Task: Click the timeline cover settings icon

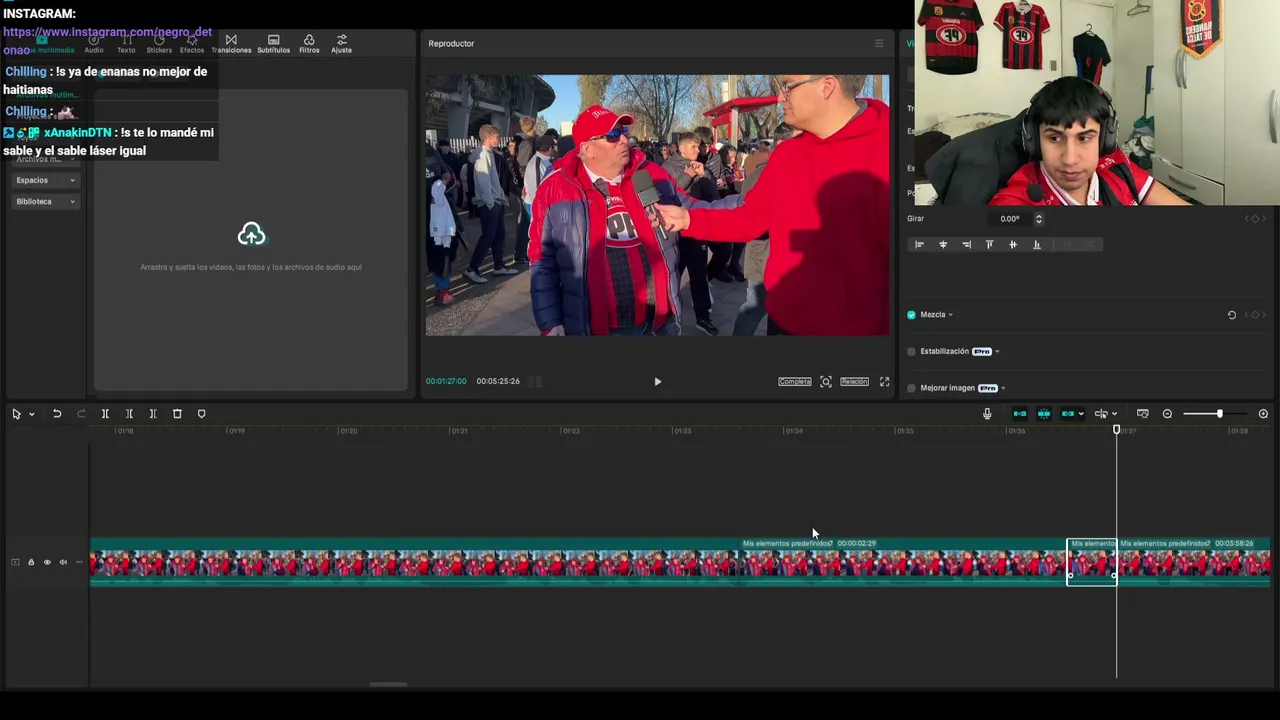Action: (1143, 414)
